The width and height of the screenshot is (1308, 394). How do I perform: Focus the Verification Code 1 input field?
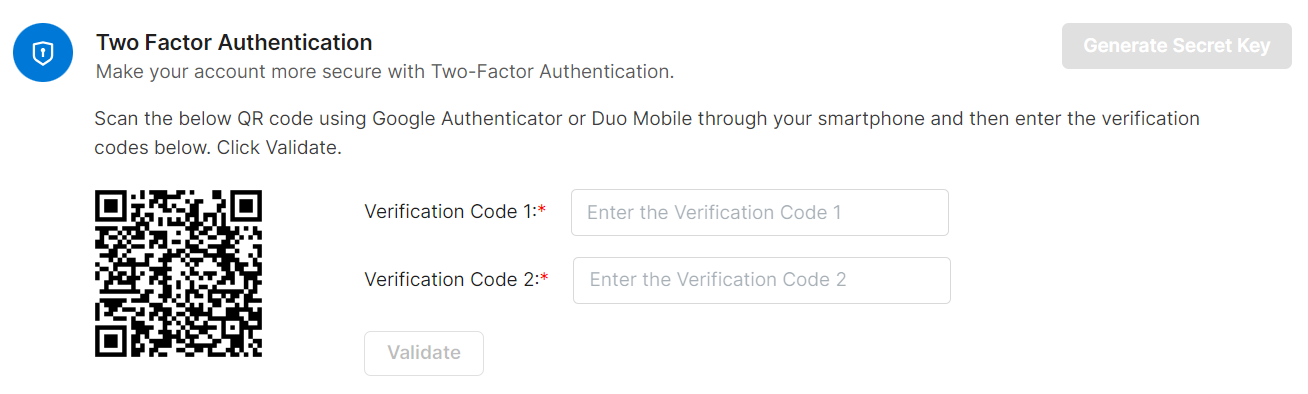coord(760,212)
